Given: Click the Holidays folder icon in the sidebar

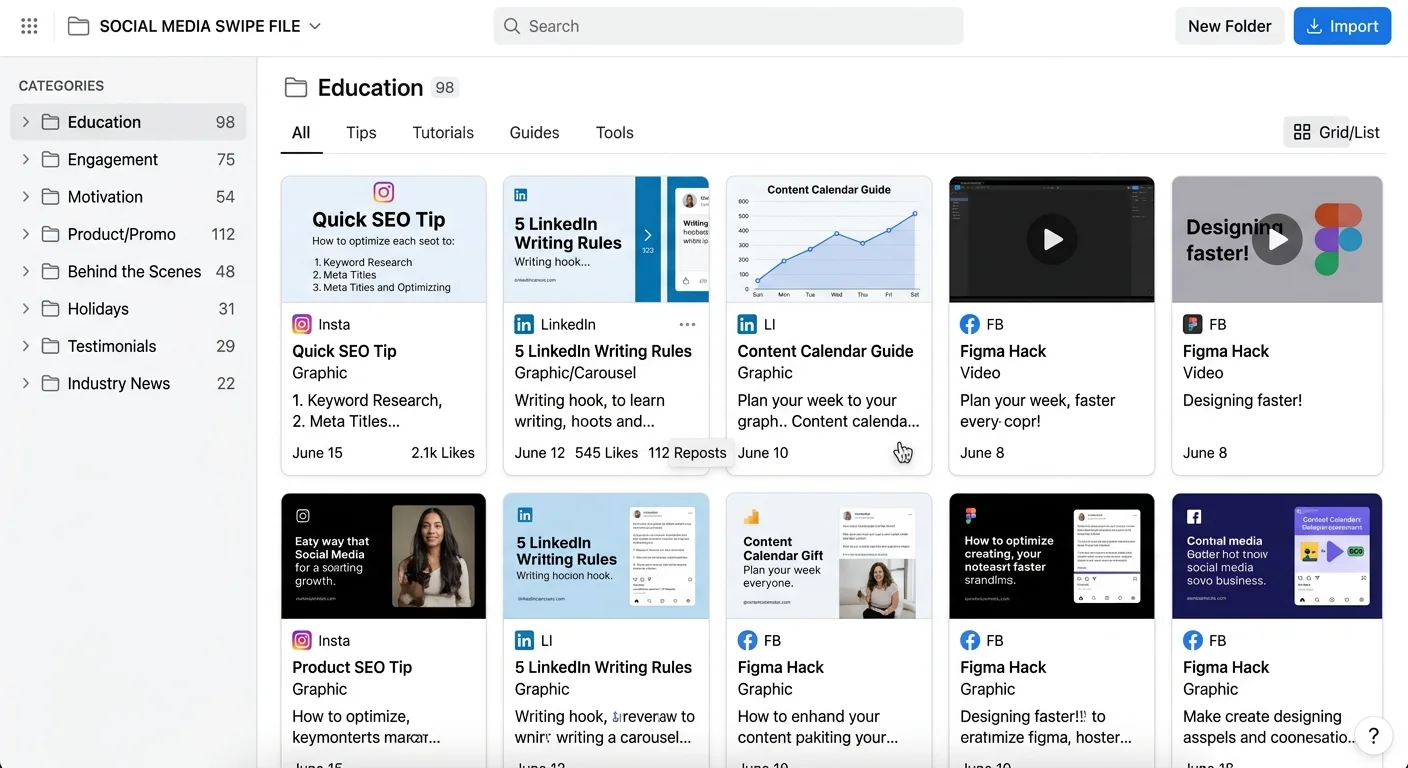Looking at the screenshot, I should point(50,308).
